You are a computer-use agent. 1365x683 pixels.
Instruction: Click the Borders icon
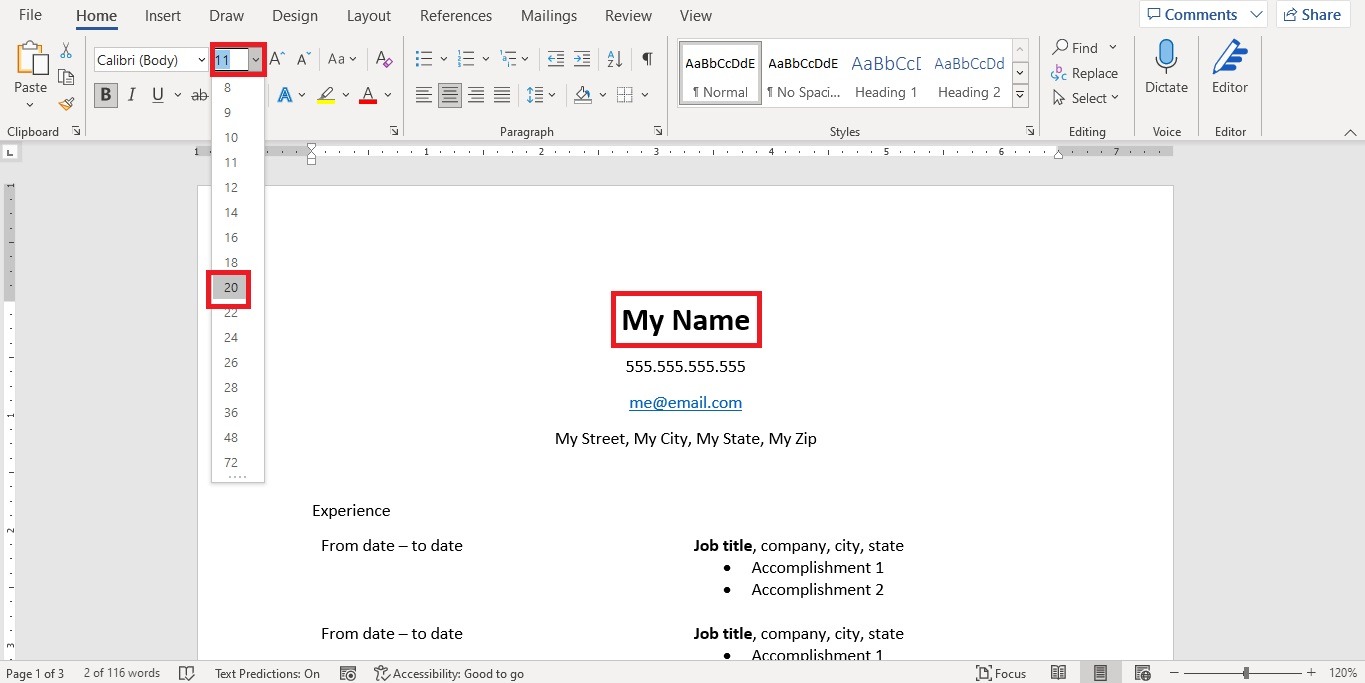[625, 95]
